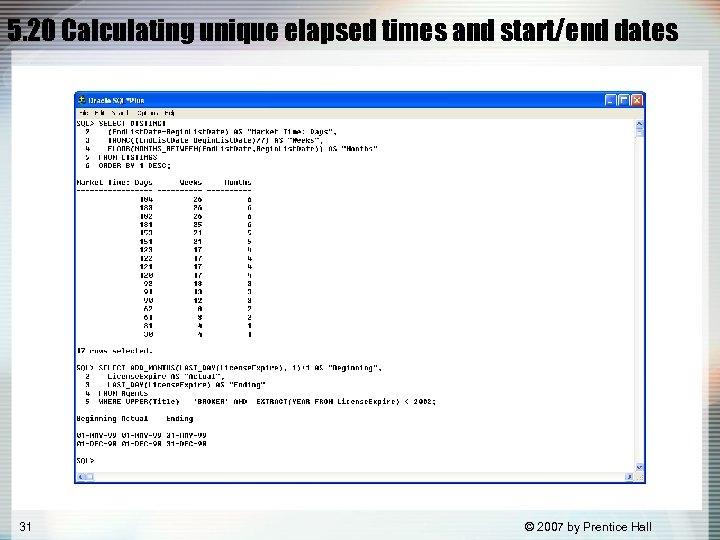Click the Oracle SQL*Plus title bar icon
This screenshot has height=540, width=720.
tap(82, 100)
